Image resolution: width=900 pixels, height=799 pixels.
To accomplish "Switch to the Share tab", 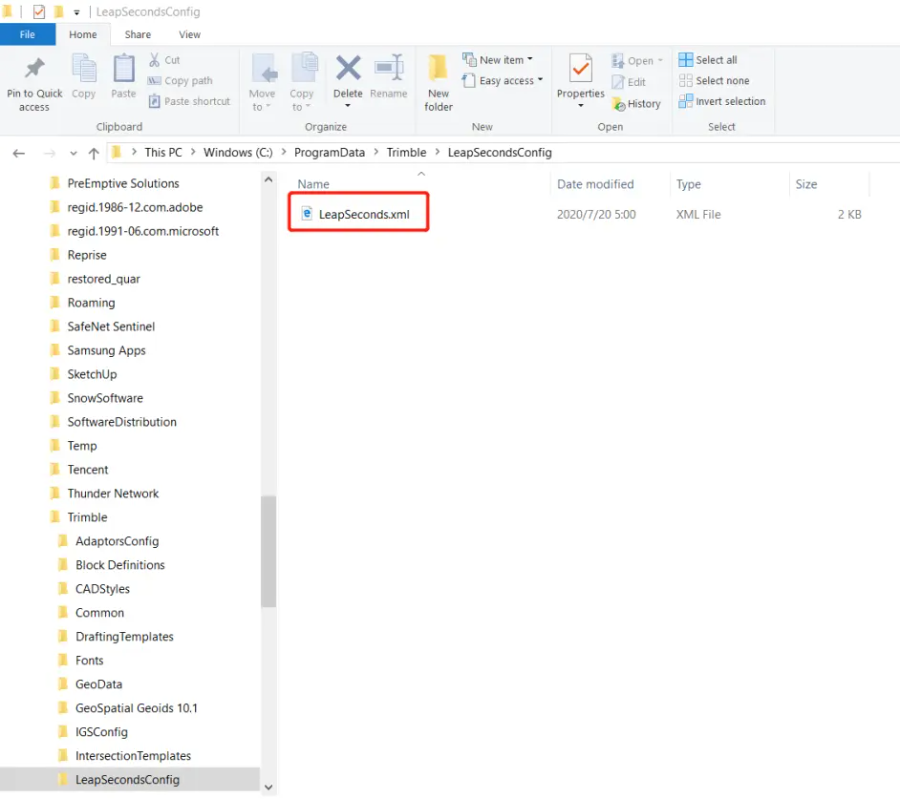I will point(138,34).
